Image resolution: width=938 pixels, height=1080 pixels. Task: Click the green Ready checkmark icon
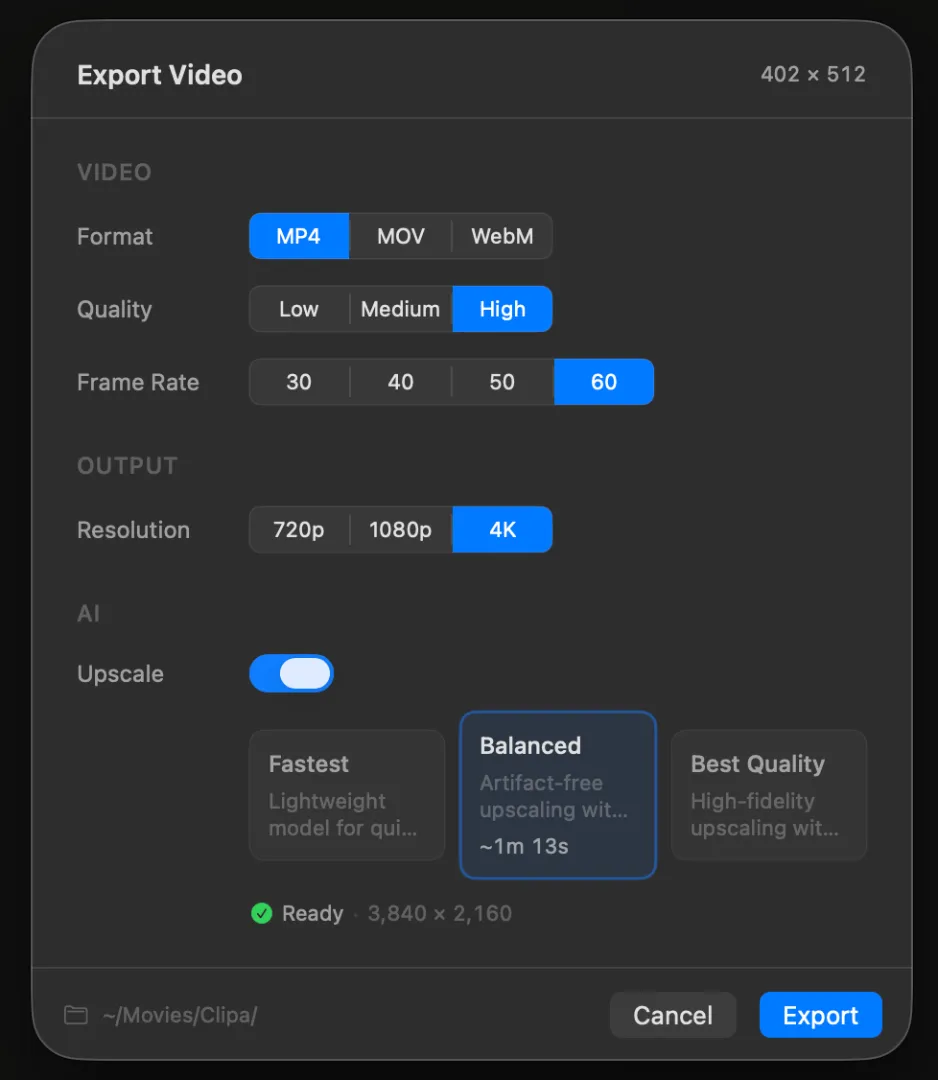tap(262, 913)
